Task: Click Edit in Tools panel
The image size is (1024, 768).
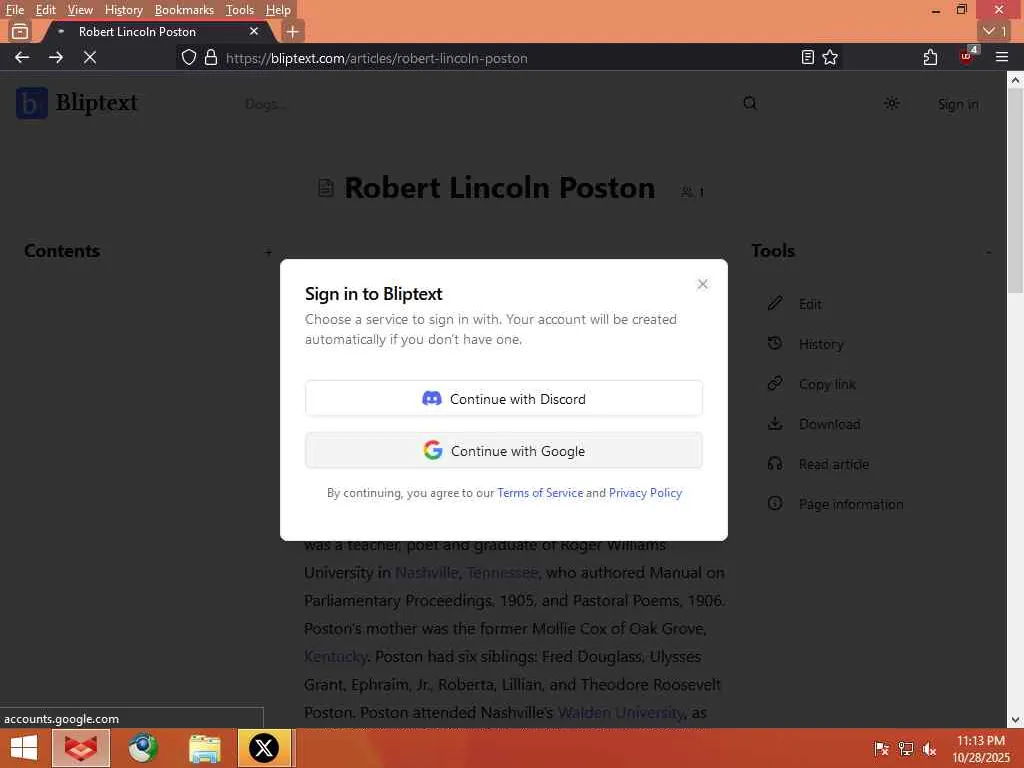Action: 810,304
